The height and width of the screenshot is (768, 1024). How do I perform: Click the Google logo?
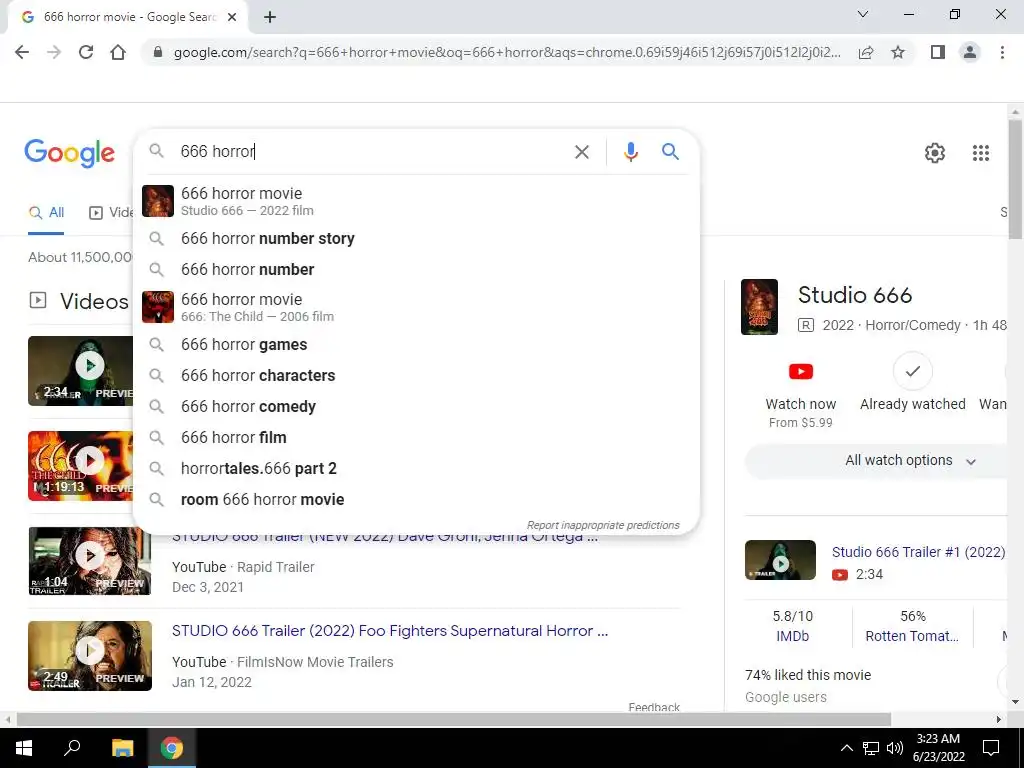[x=69, y=153]
